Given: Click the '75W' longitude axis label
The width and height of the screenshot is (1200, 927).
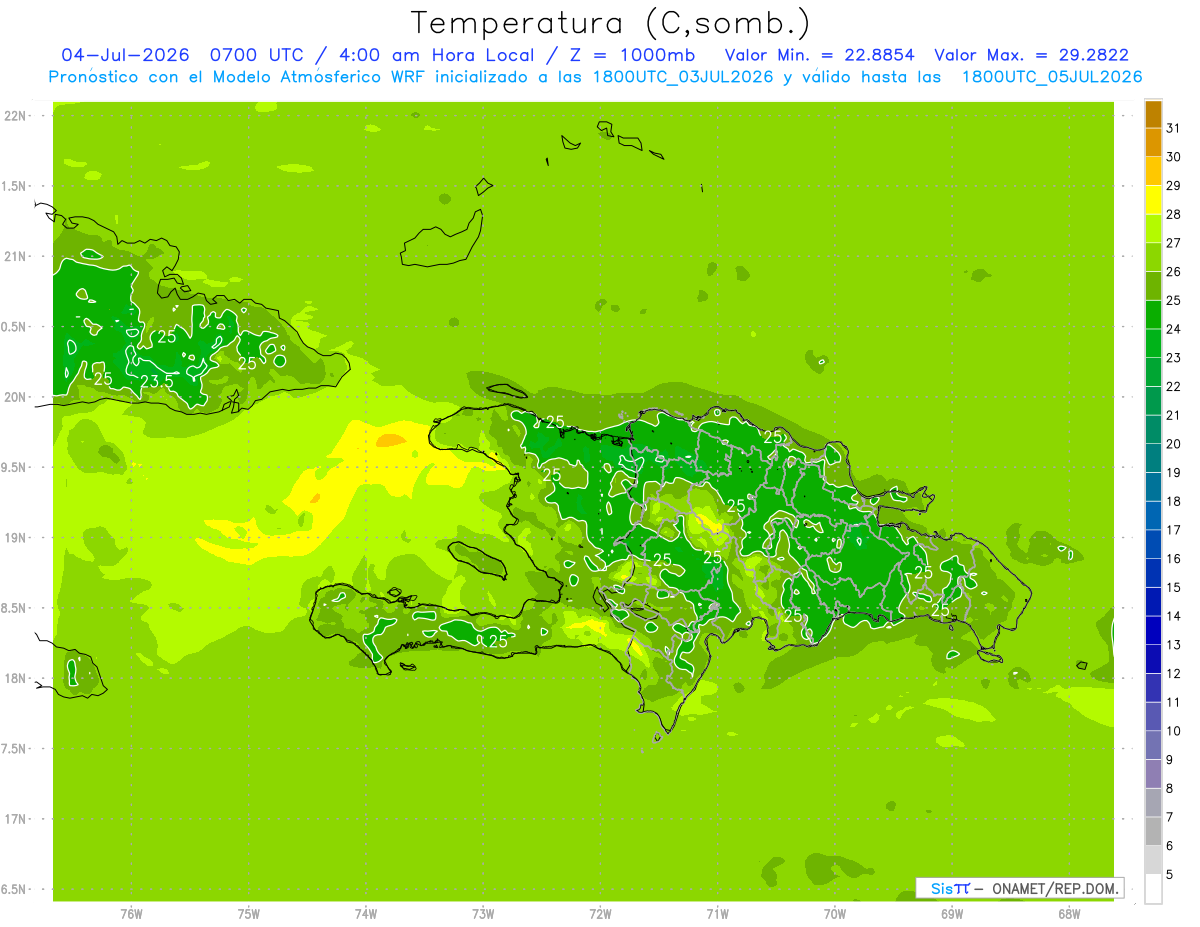Looking at the screenshot, I should (x=249, y=913).
